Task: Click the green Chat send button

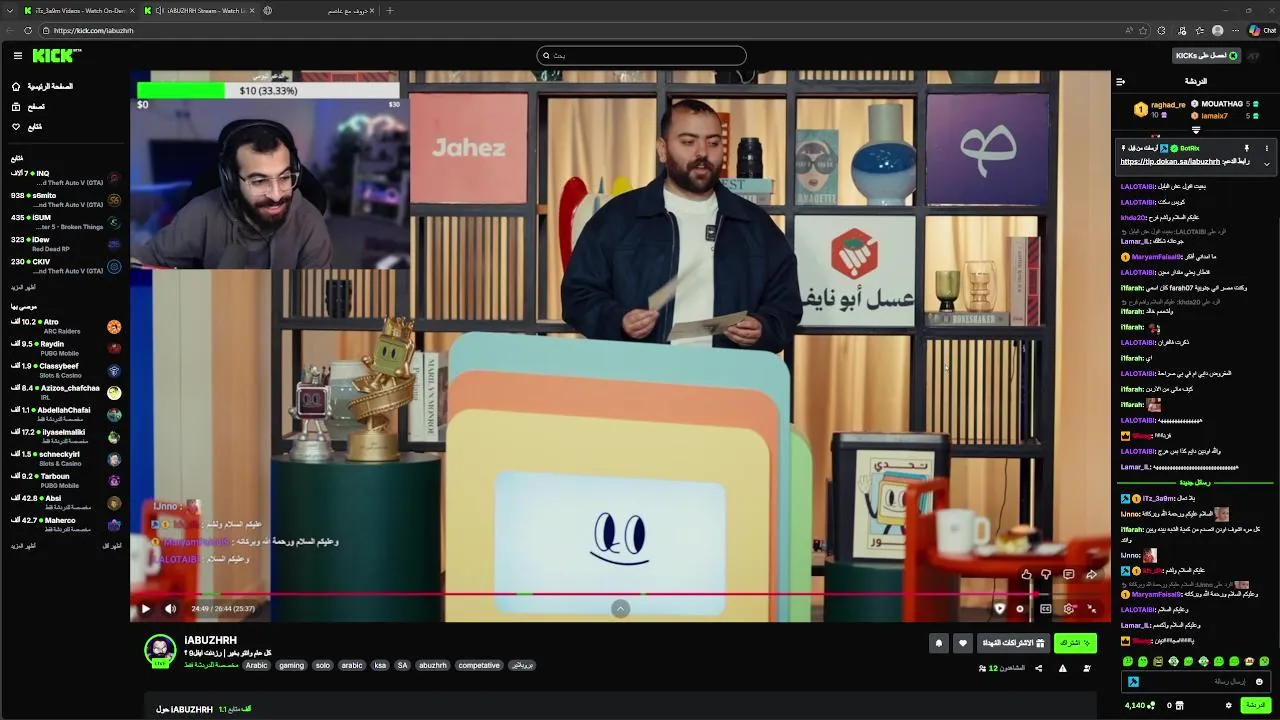Action: [1254, 706]
